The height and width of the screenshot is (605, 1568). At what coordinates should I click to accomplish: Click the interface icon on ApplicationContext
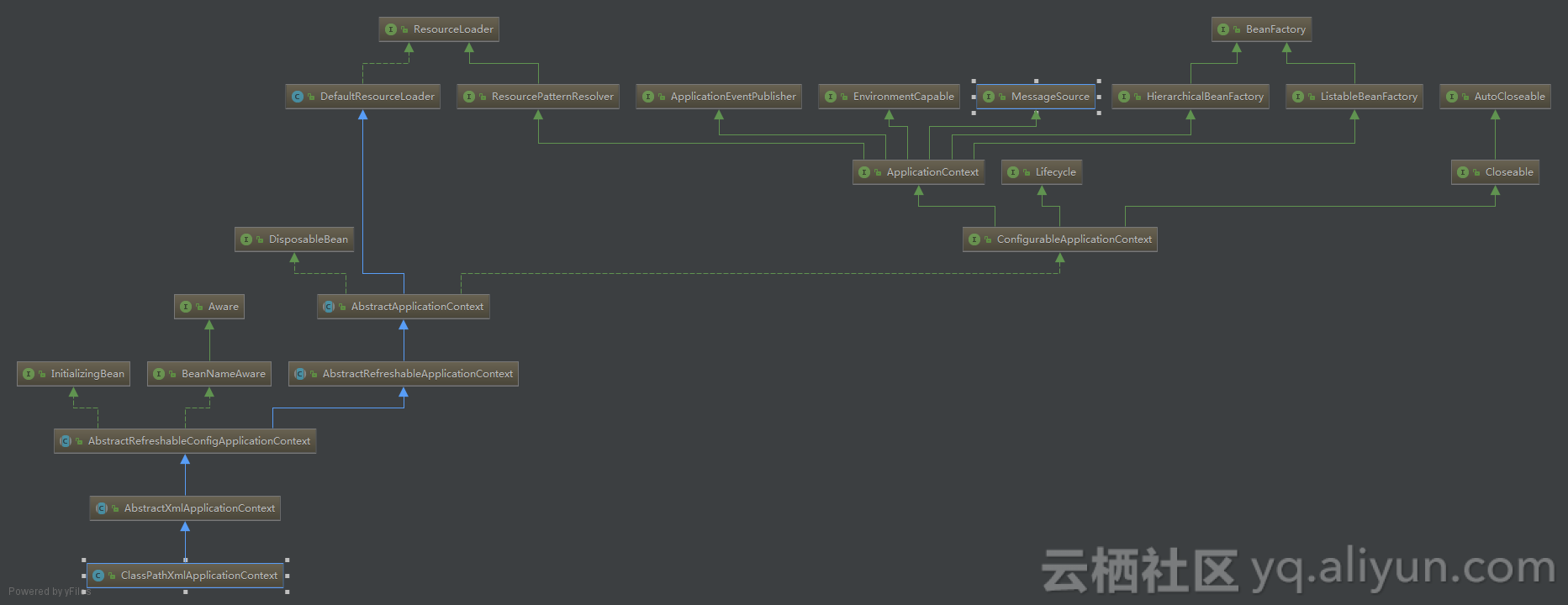(864, 172)
